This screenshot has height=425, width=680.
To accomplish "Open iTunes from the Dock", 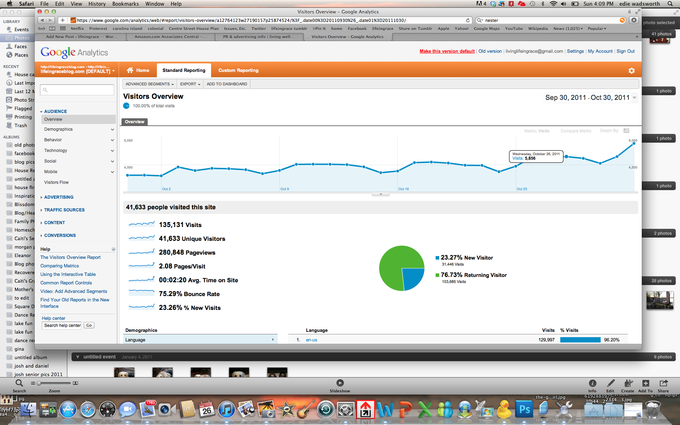I will 226,409.
